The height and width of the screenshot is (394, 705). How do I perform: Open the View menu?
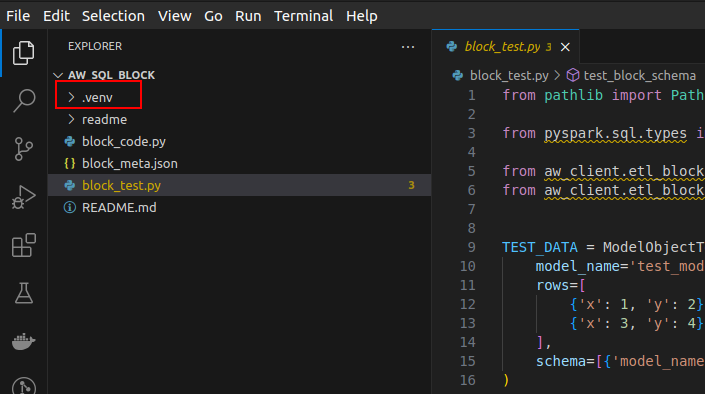coord(174,16)
